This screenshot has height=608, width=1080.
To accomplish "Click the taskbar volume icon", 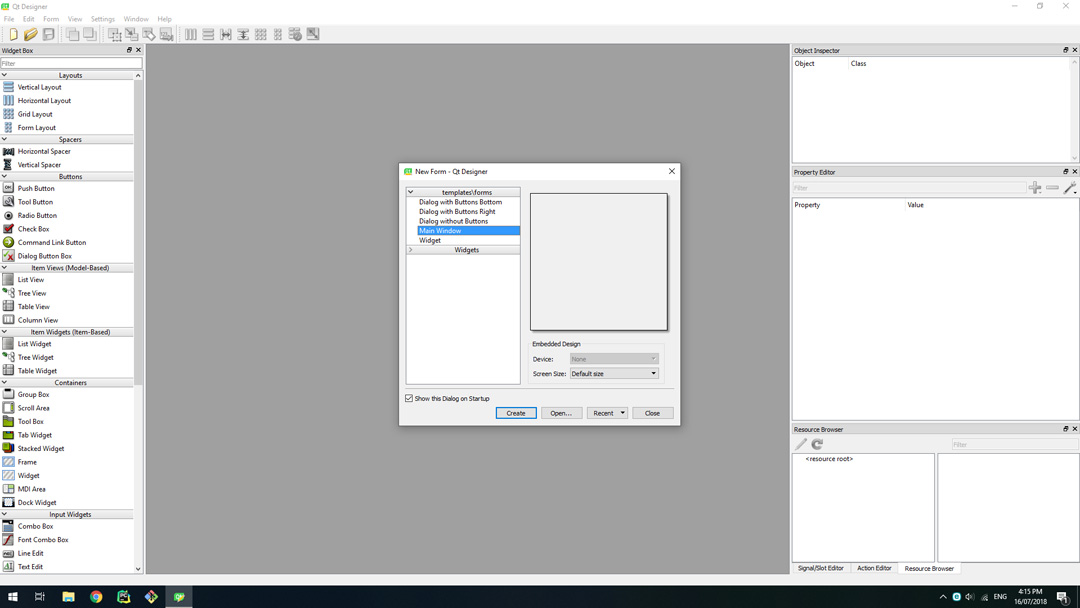I will pyautogui.click(x=970, y=597).
